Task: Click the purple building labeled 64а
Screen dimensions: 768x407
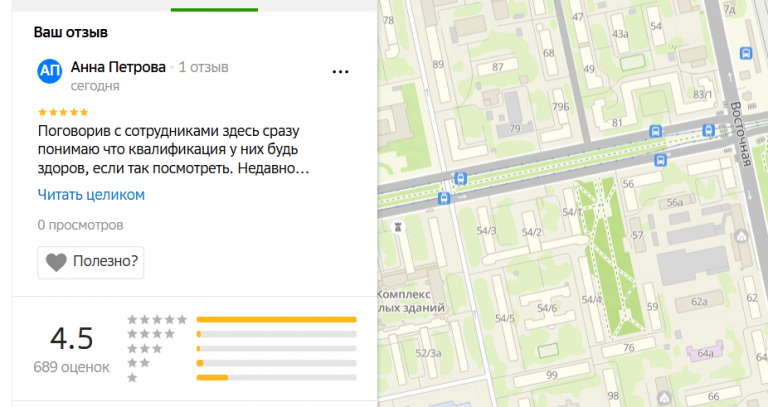Action: click(x=705, y=353)
